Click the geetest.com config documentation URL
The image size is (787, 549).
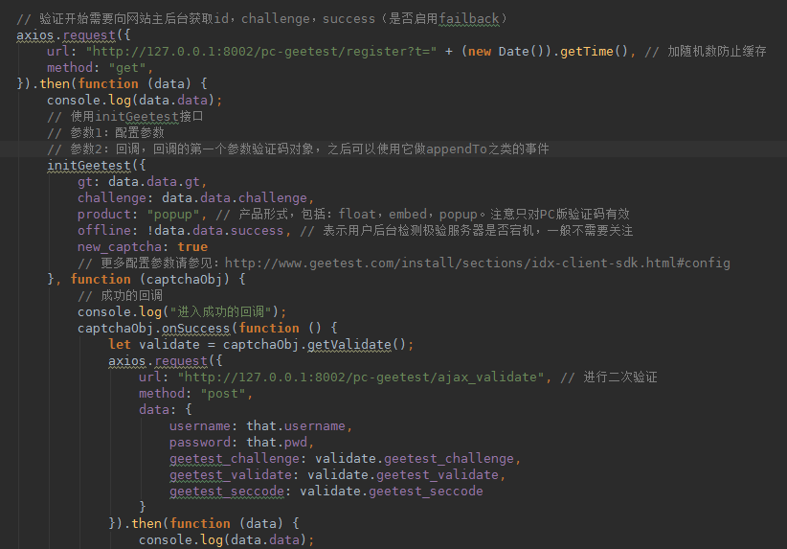pos(477,263)
